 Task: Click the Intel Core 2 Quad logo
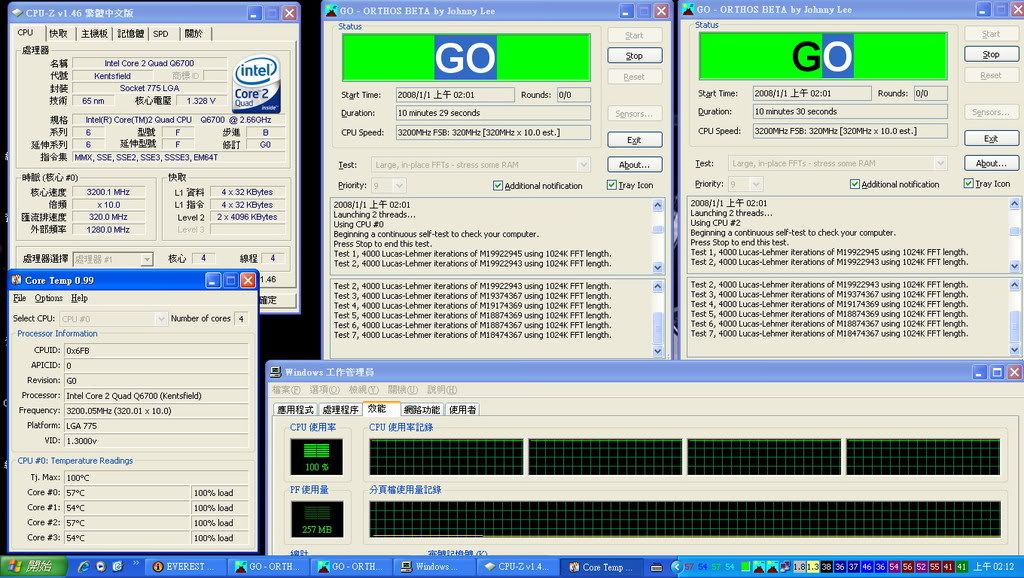tap(256, 84)
